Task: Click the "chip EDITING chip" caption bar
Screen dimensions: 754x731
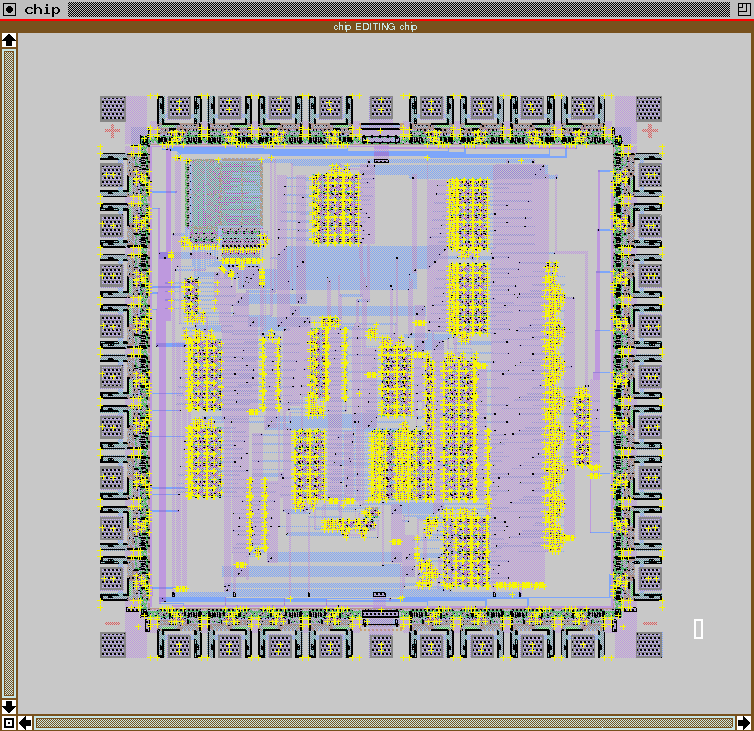Action: [376, 27]
